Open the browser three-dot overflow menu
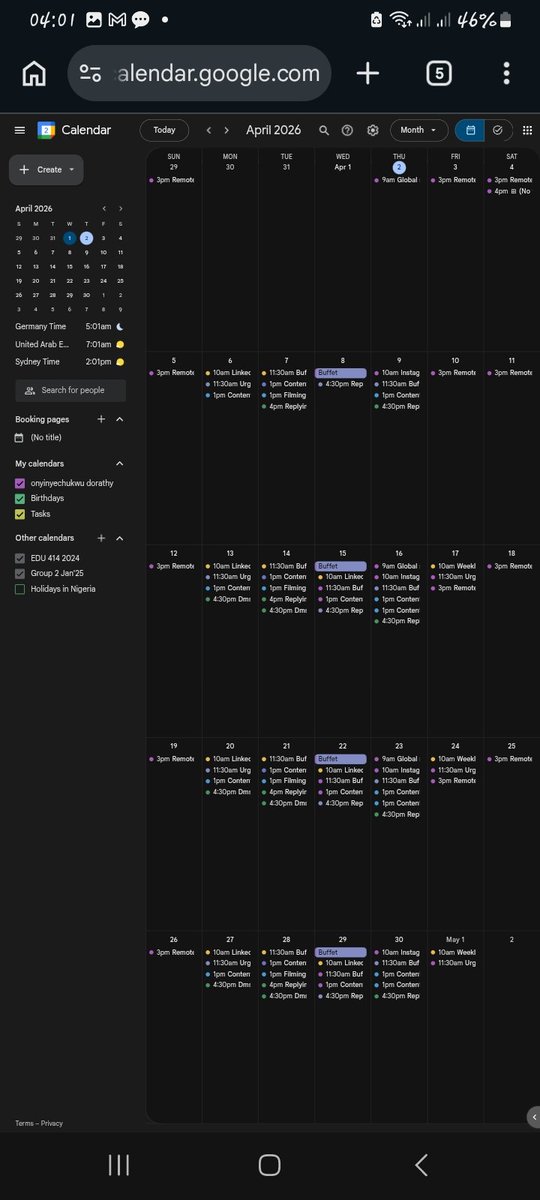The width and height of the screenshot is (540, 1200). tap(507, 73)
